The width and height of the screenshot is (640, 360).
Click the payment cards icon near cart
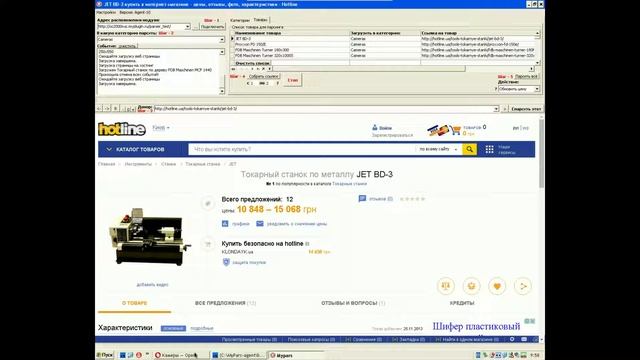(438, 130)
